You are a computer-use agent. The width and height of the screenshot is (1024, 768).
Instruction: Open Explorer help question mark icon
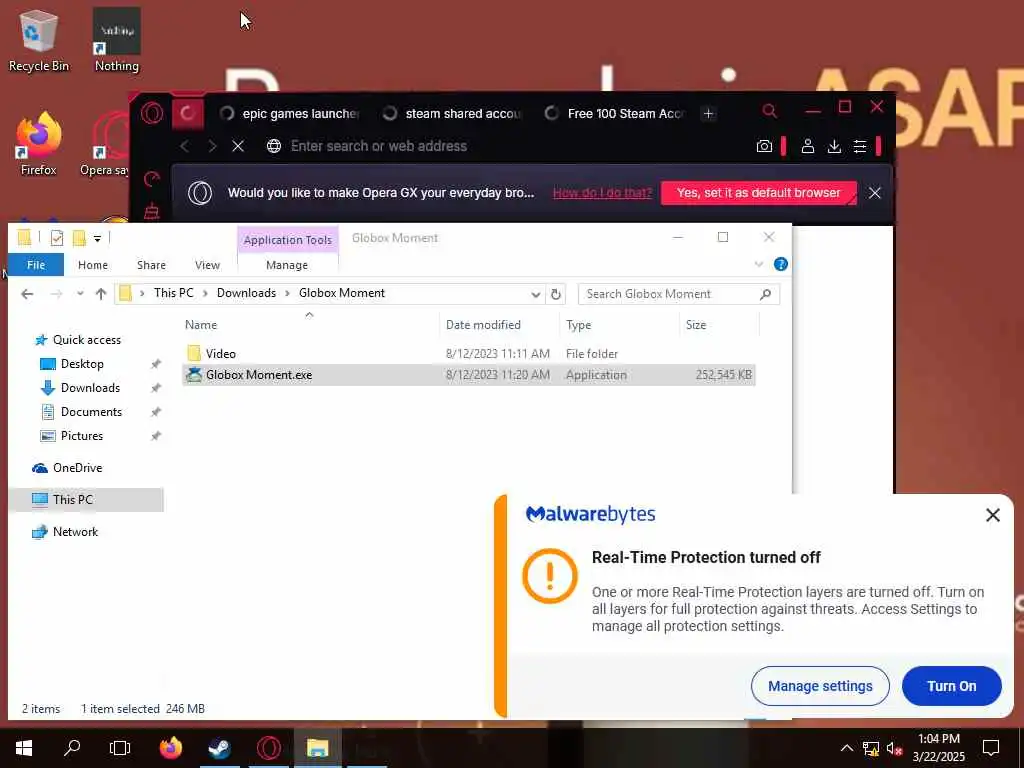(x=780, y=264)
